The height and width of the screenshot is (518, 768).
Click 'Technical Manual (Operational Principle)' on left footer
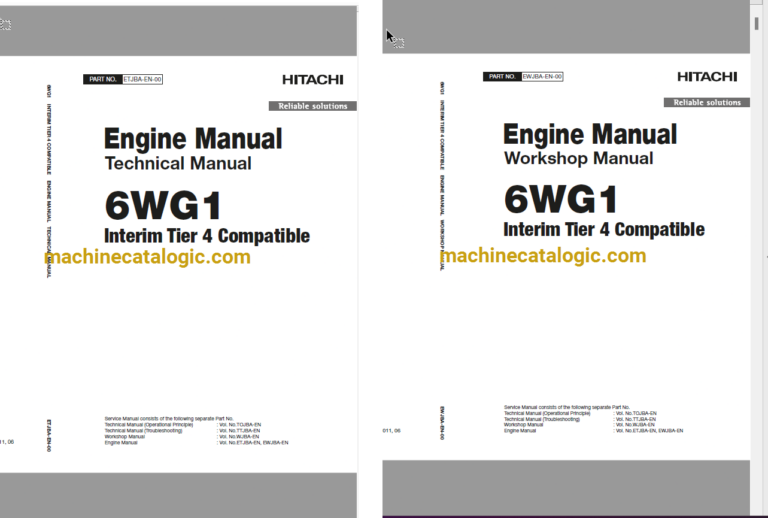149,425
